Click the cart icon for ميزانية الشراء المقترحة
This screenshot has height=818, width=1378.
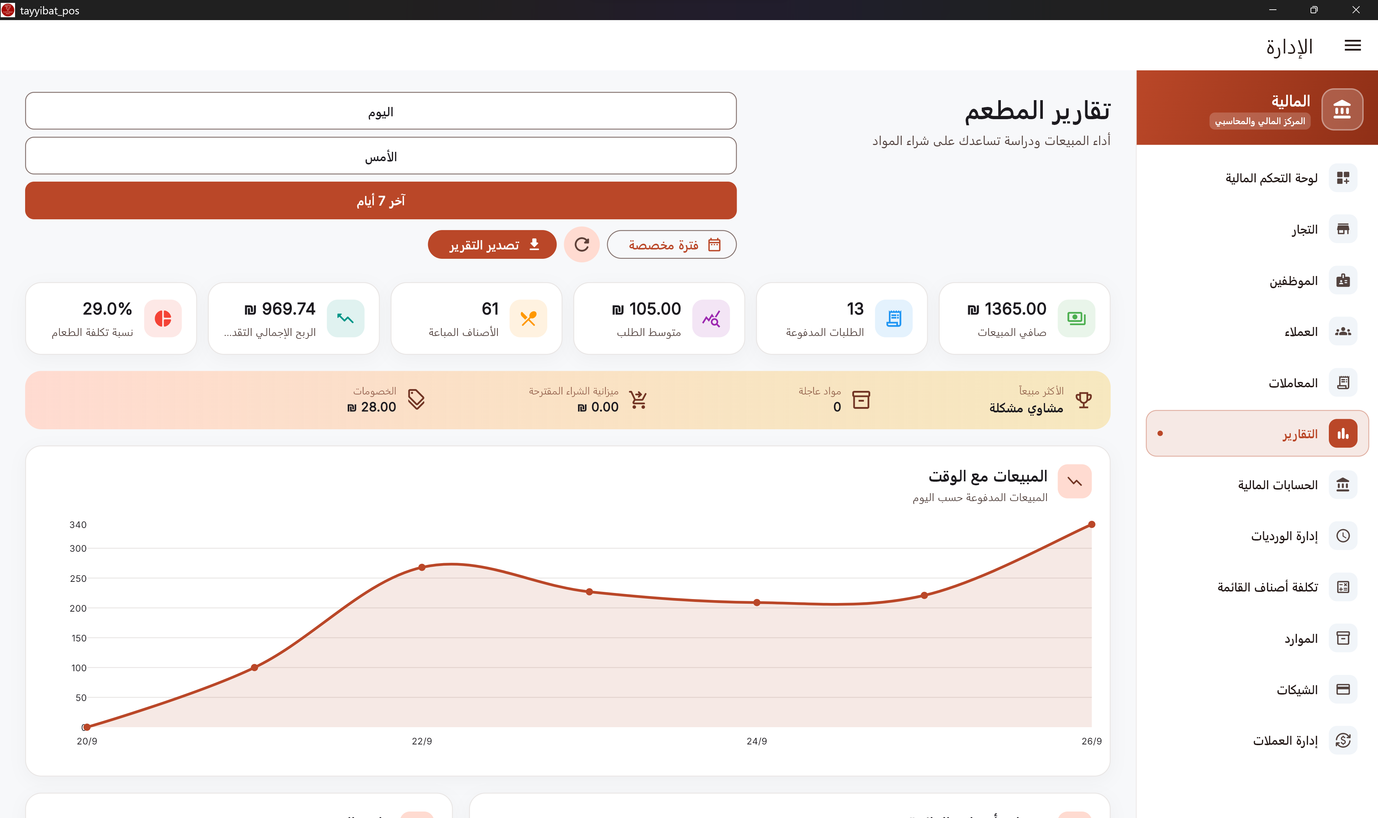[x=638, y=400]
